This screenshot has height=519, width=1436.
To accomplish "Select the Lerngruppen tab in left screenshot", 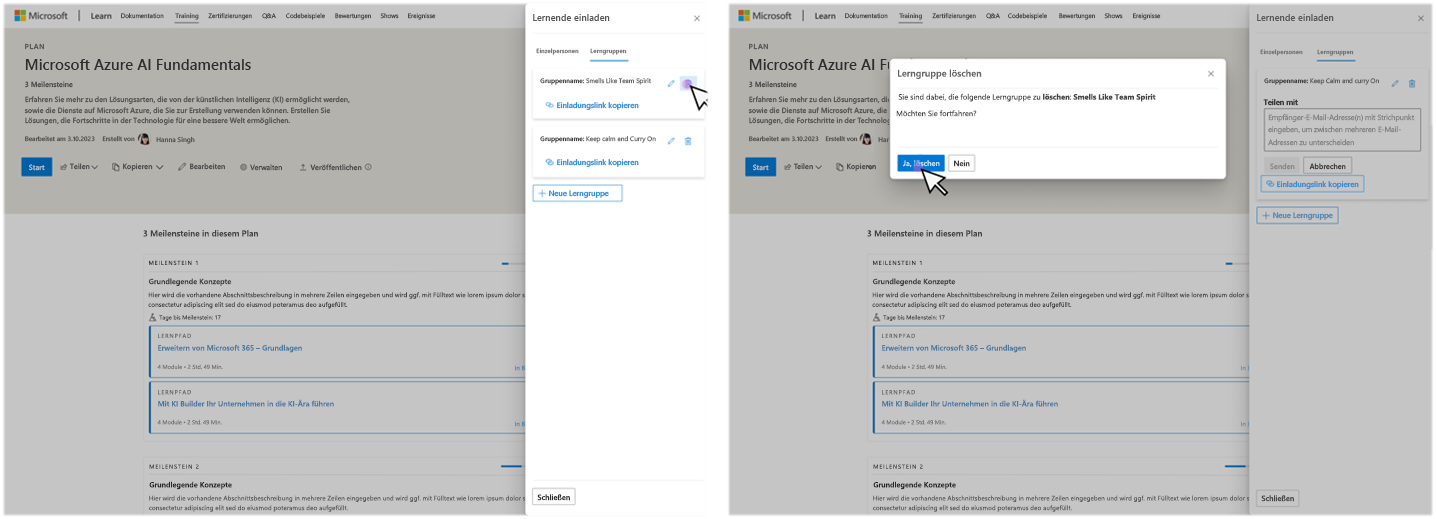I will click(x=608, y=51).
